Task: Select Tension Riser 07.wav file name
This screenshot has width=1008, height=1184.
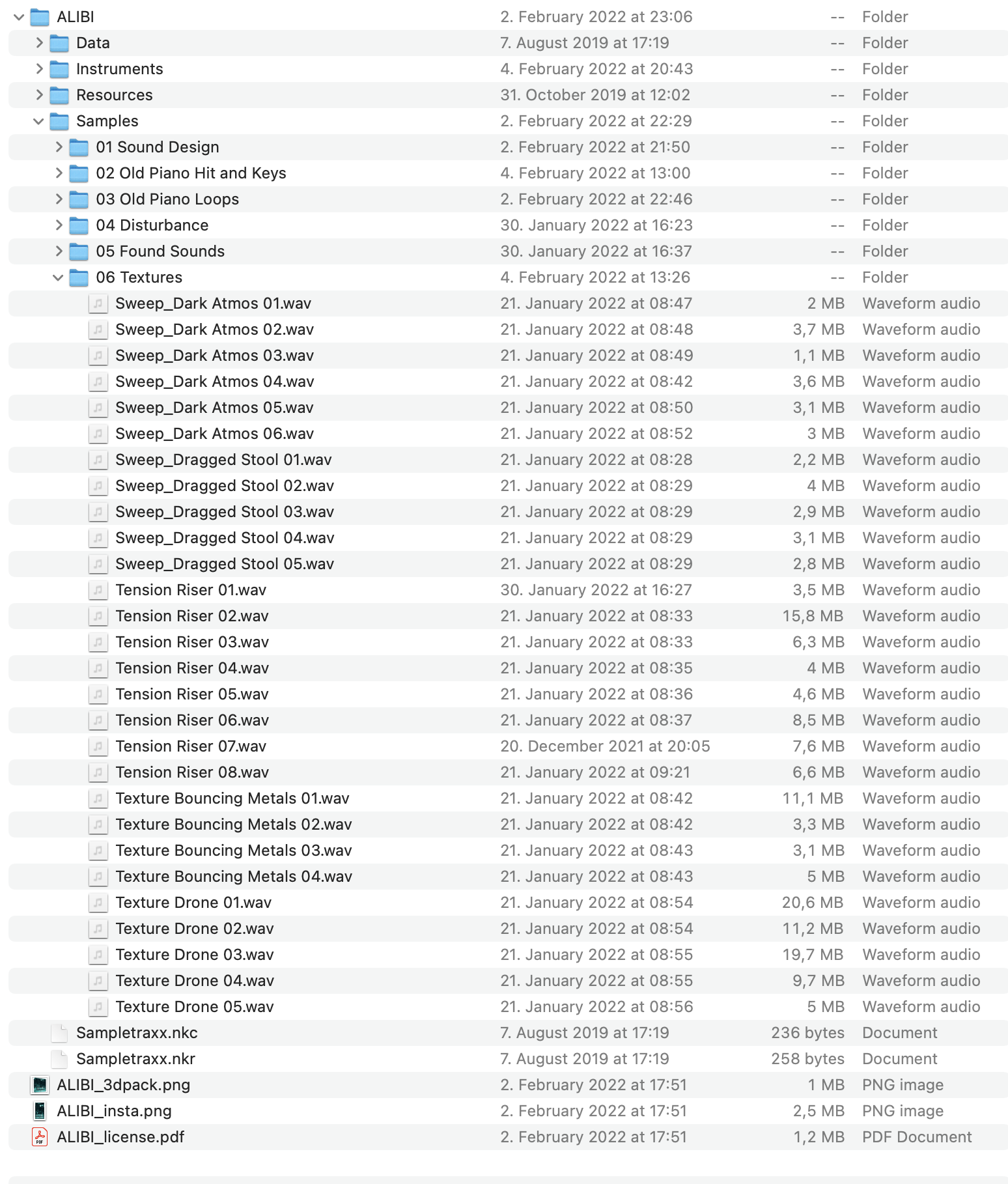Action: [x=191, y=746]
